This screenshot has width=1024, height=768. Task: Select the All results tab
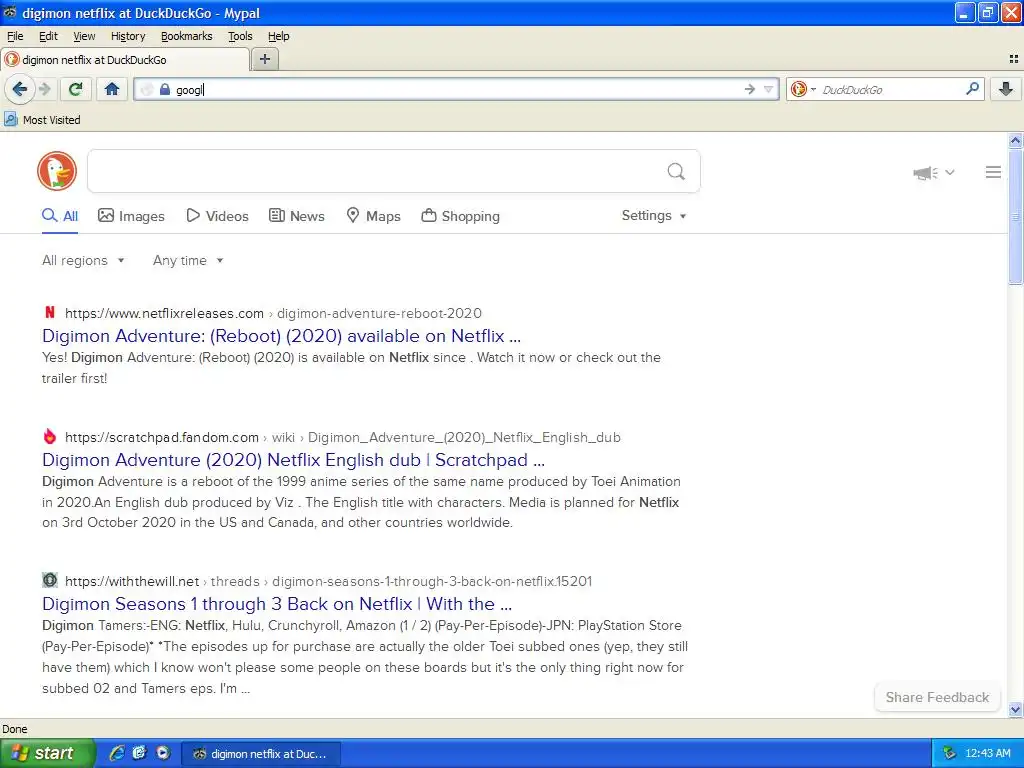(x=60, y=216)
